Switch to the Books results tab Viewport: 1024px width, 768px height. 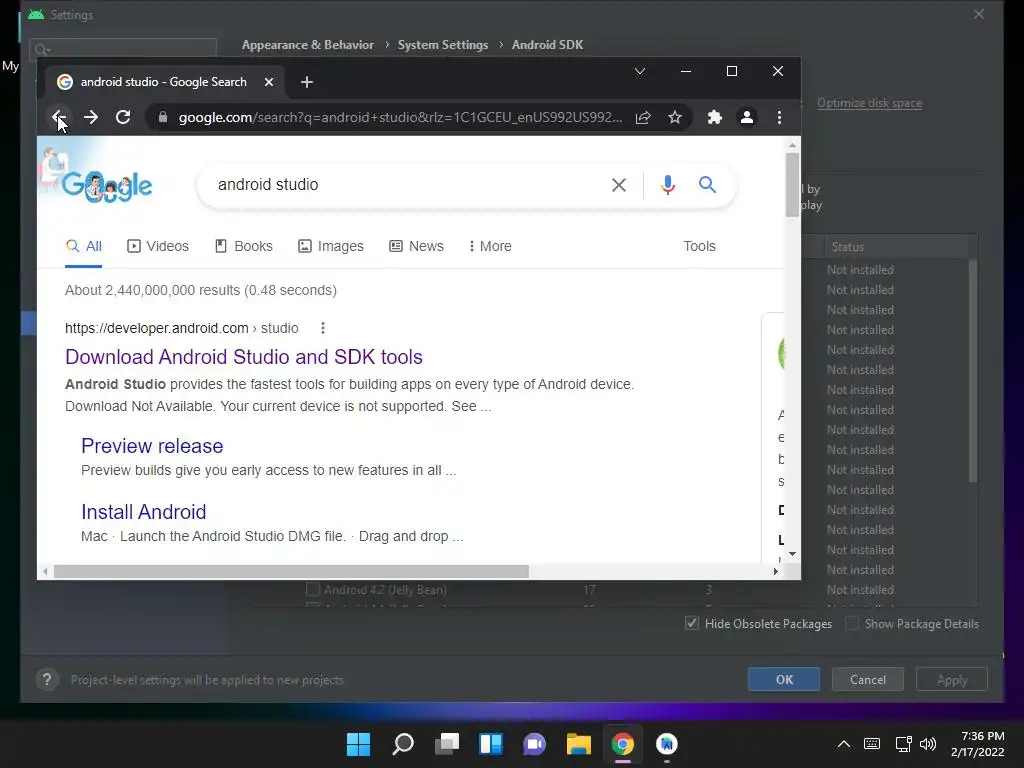point(244,247)
